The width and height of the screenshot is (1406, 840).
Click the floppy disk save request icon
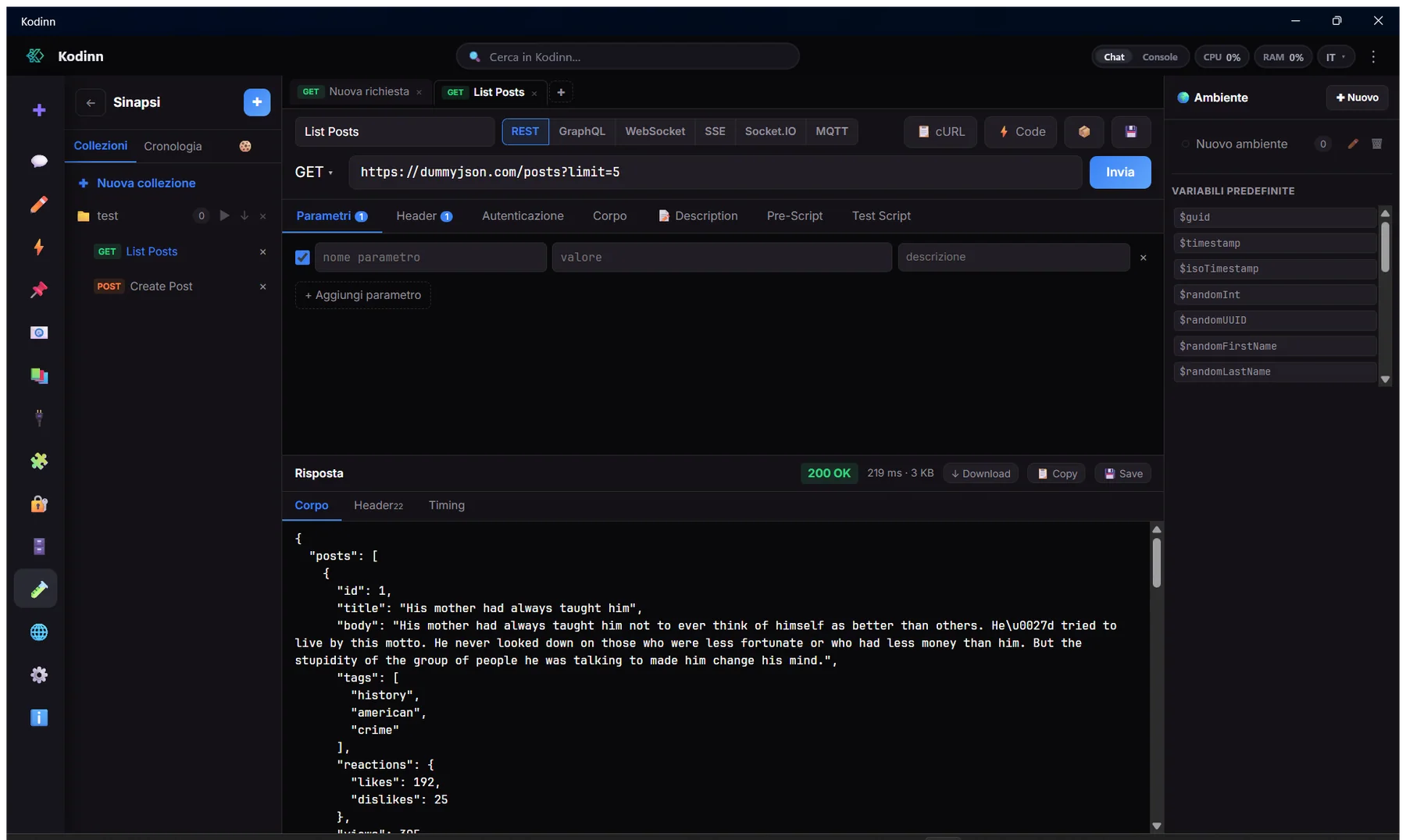(1130, 132)
